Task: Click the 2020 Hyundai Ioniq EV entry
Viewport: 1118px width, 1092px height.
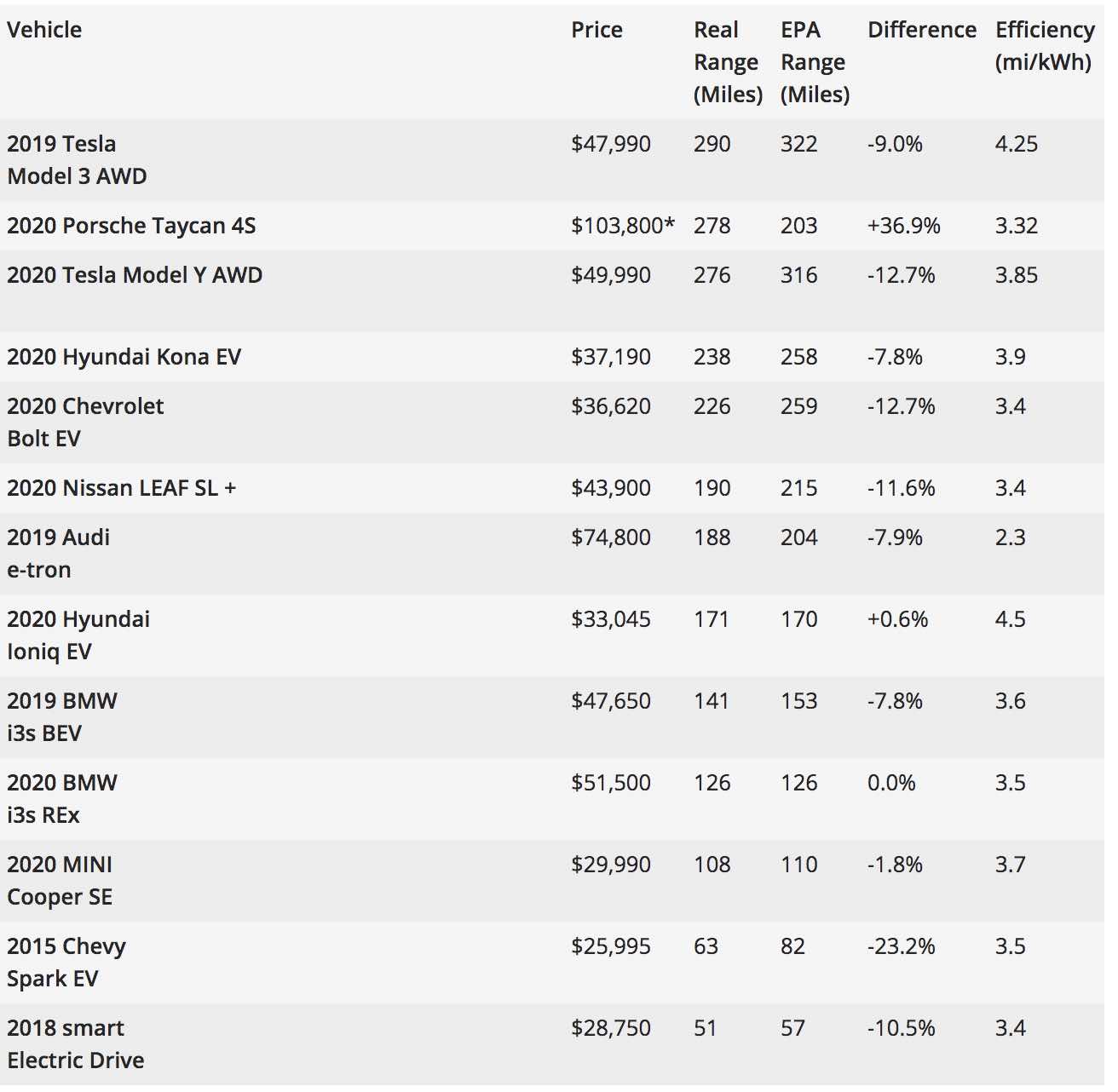Action: click(x=78, y=635)
